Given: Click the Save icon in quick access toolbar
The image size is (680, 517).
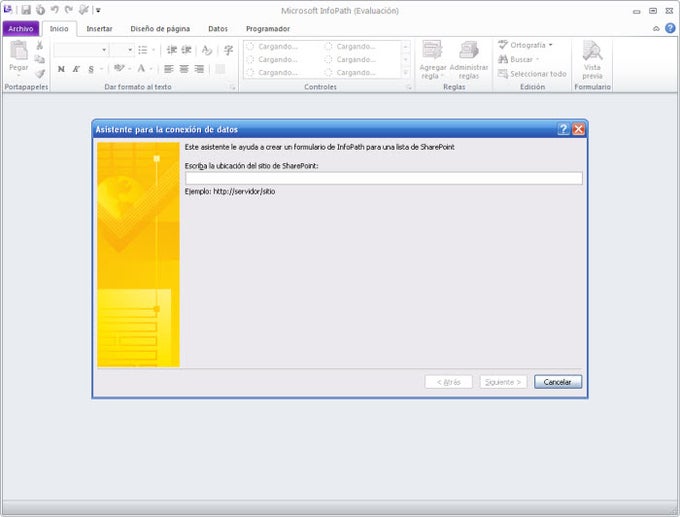Looking at the screenshot, I should (26, 10).
